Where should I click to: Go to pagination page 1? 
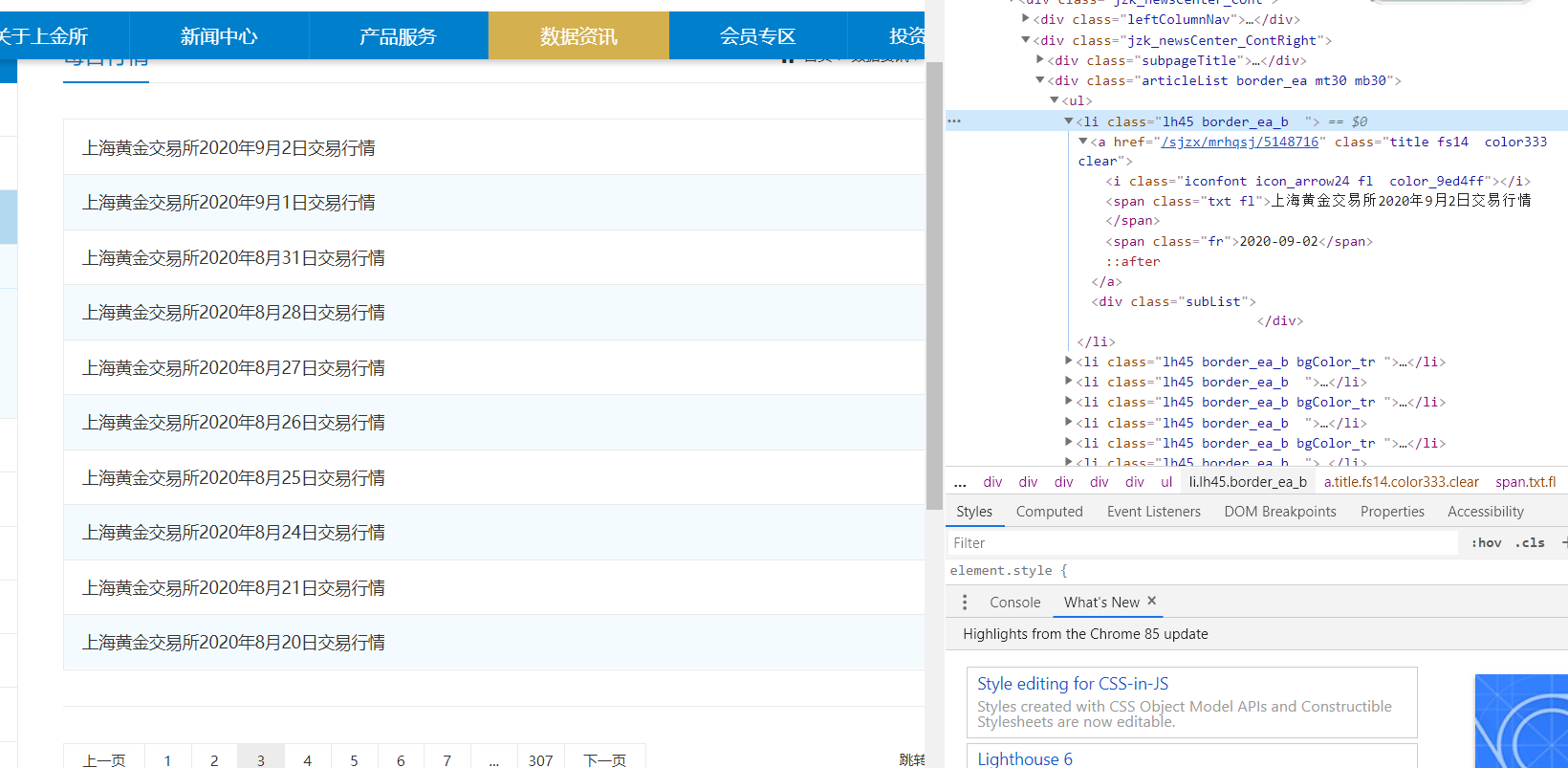click(x=167, y=758)
